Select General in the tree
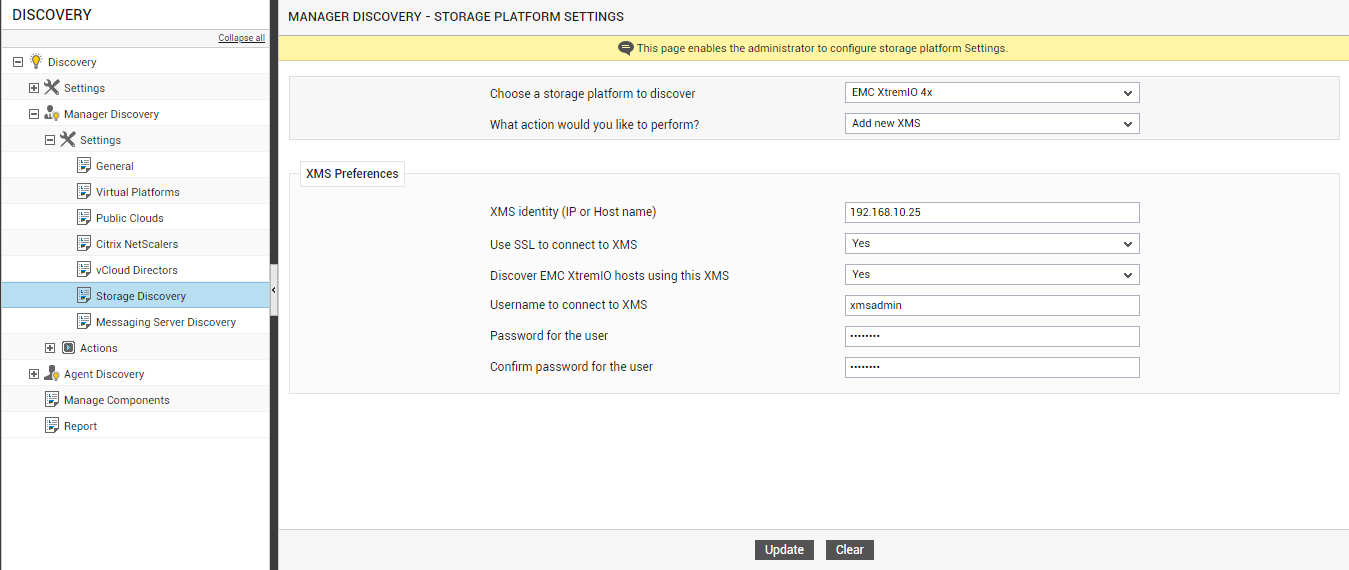This screenshot has width=1349, height=570. pos(115,166)
